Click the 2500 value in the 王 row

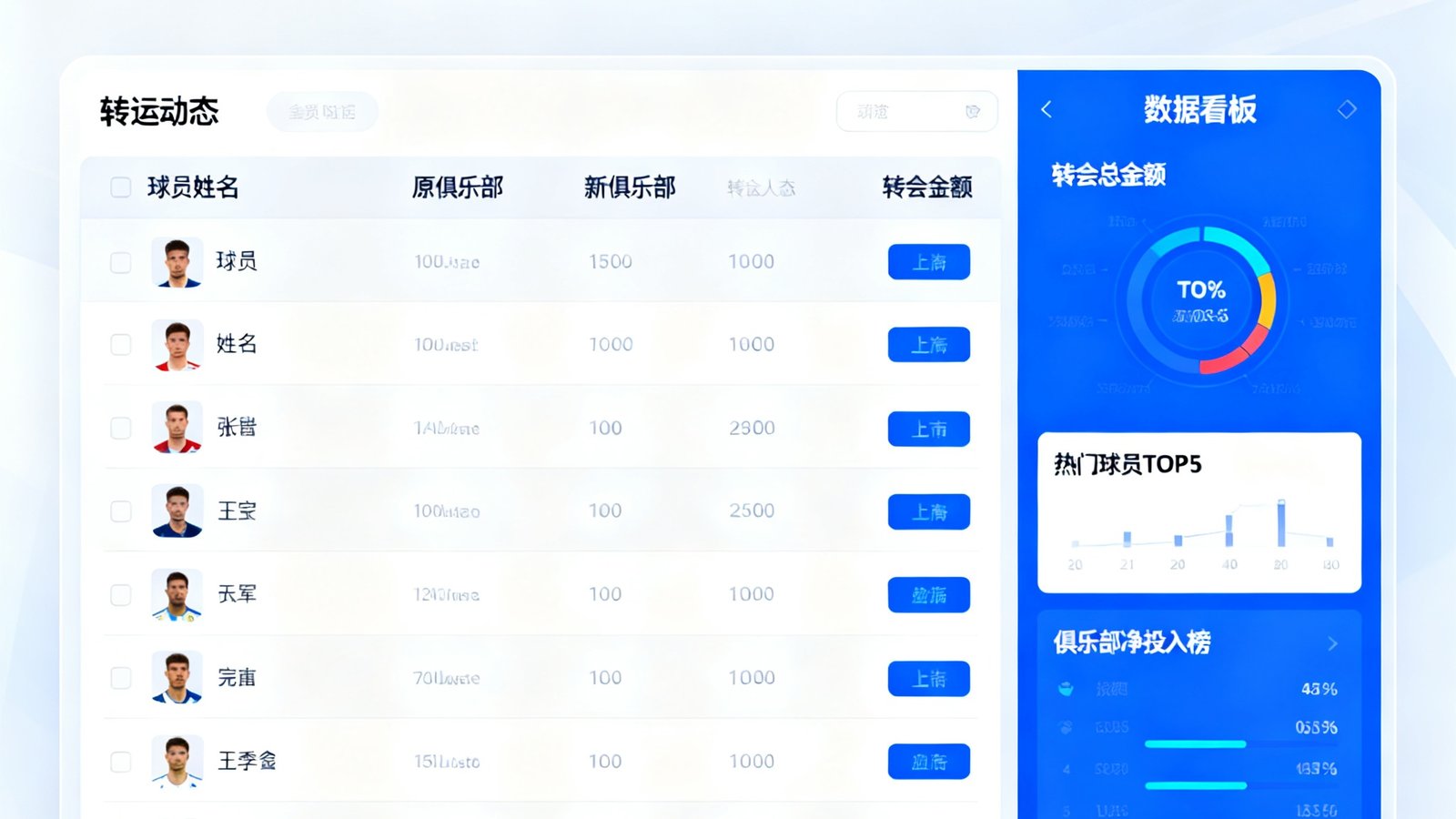point(752,511)
